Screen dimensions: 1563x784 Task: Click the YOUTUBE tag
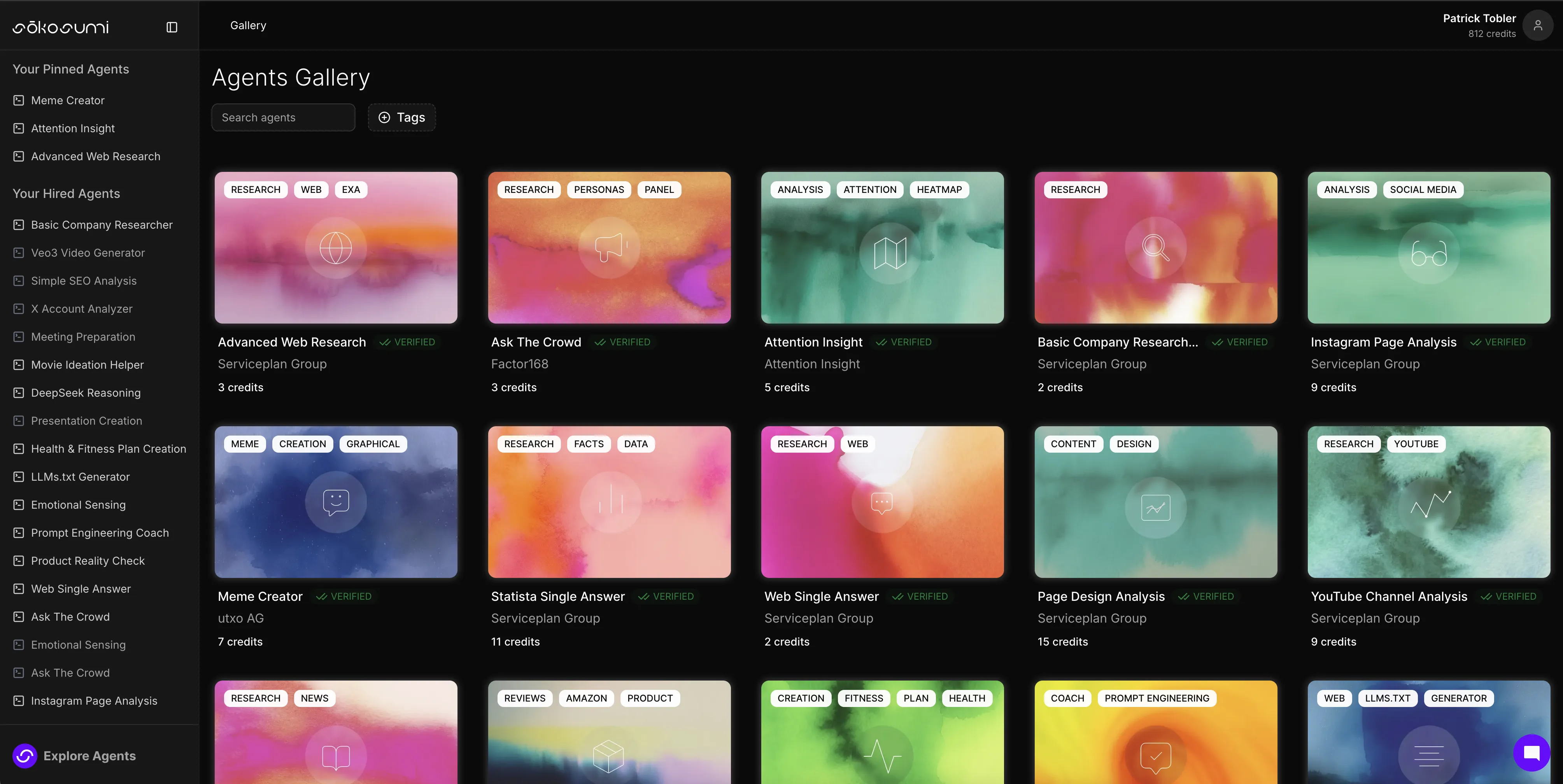tap(1416, 444)
